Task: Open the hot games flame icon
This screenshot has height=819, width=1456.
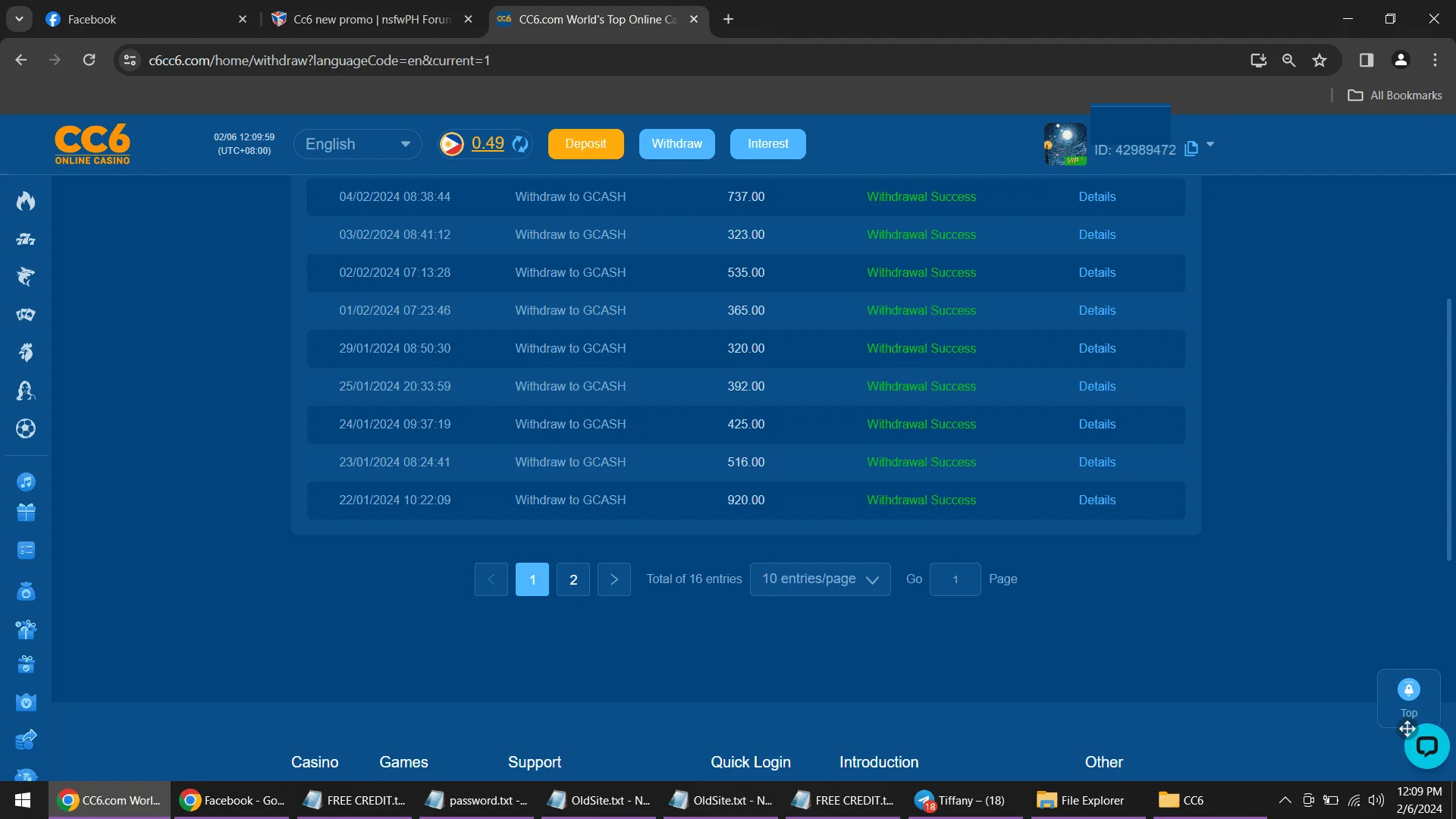Action: 26,201
